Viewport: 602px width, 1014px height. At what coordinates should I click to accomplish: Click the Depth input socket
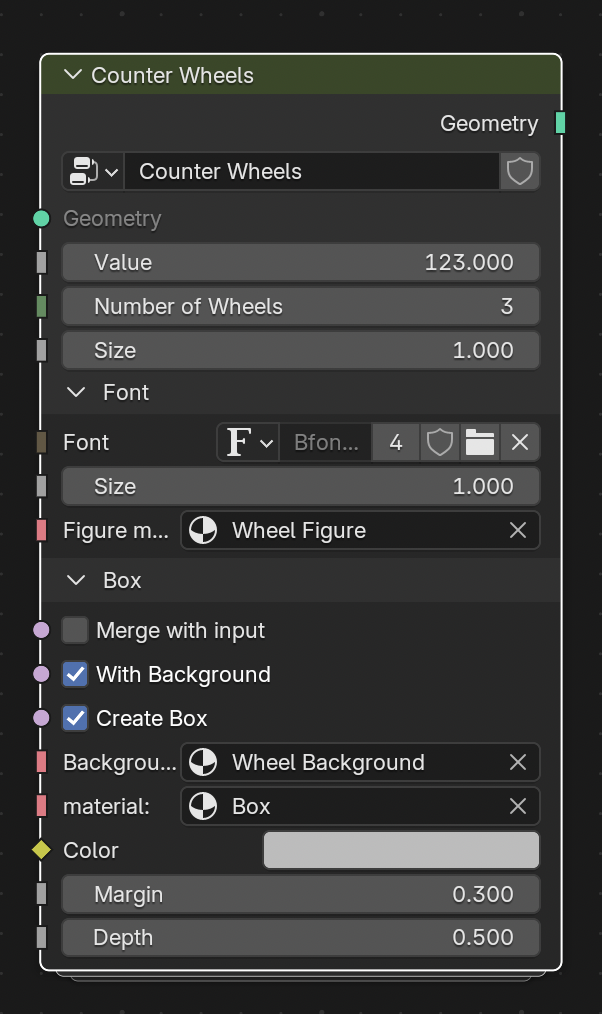[x=41, y=938]
